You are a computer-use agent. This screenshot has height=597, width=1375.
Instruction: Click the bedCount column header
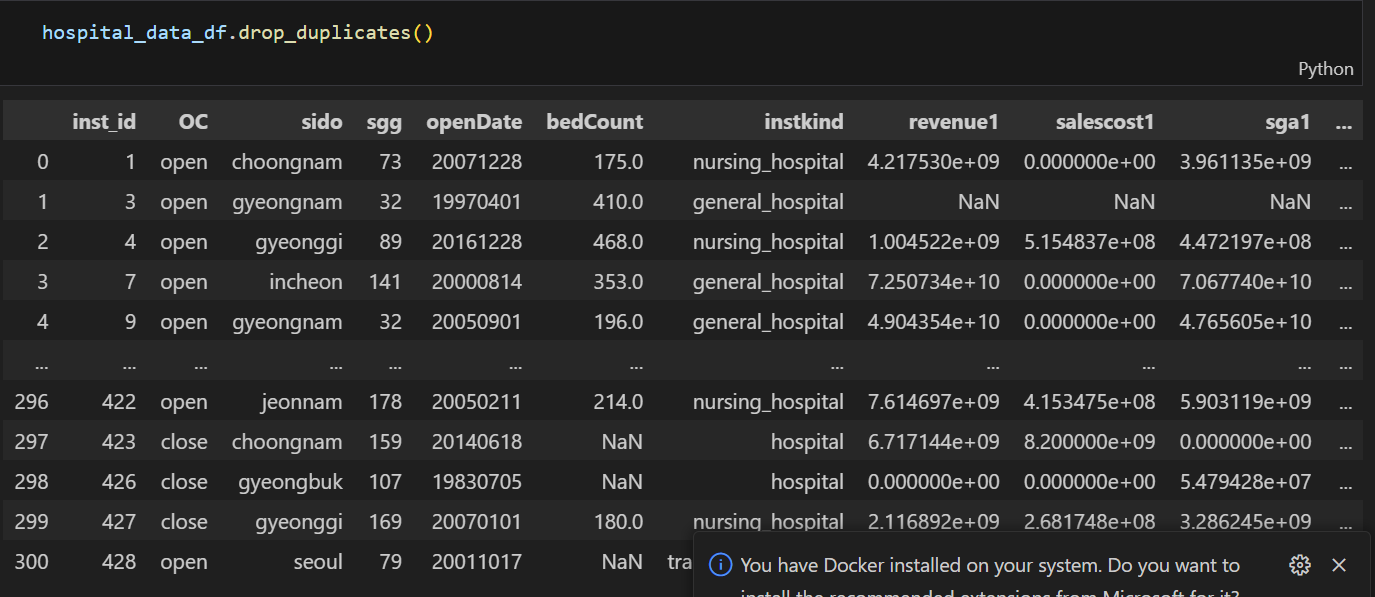click(594, 121)
